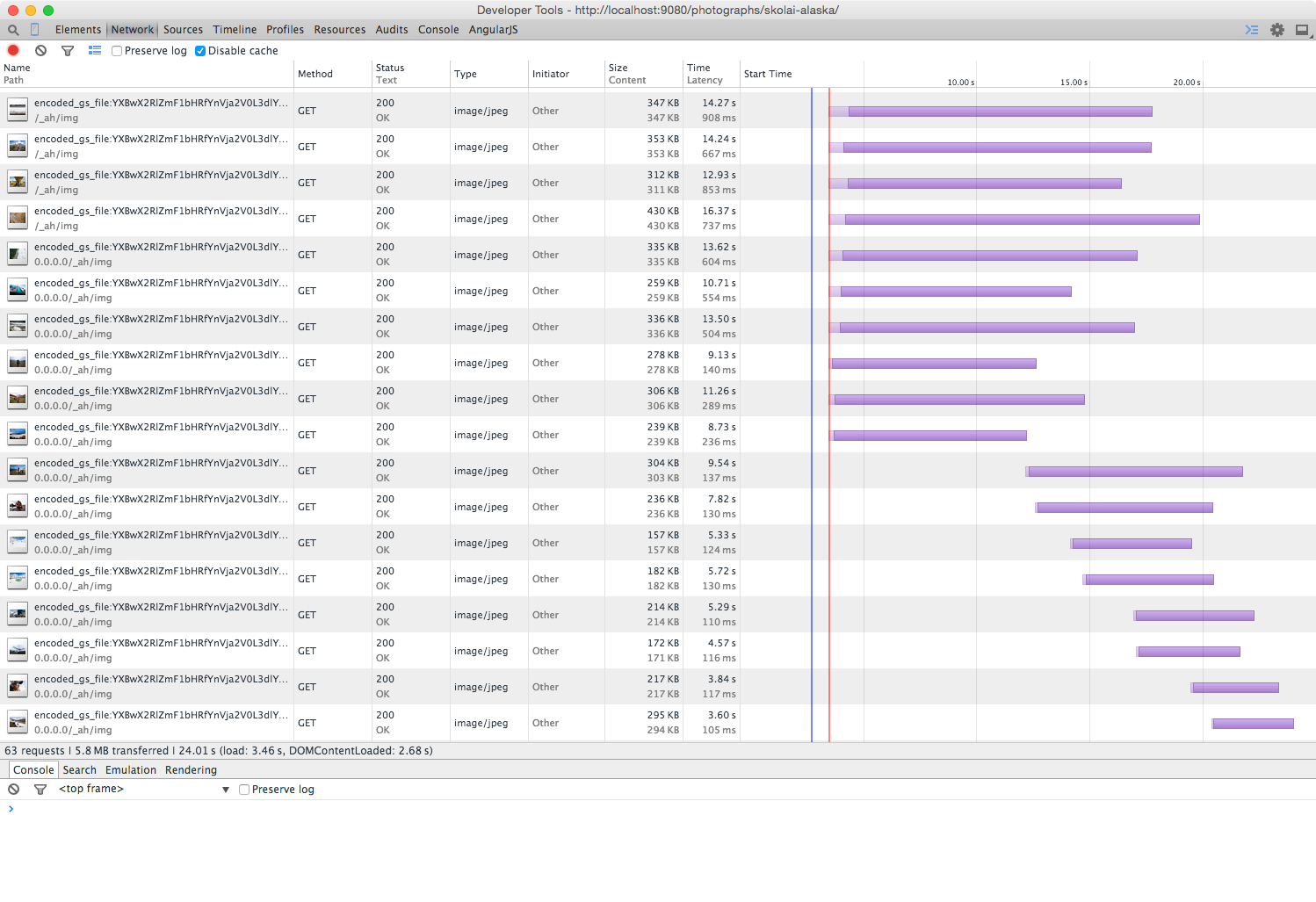
Task: Toggle the blue request rows view icon
Action: click(95, 51)
